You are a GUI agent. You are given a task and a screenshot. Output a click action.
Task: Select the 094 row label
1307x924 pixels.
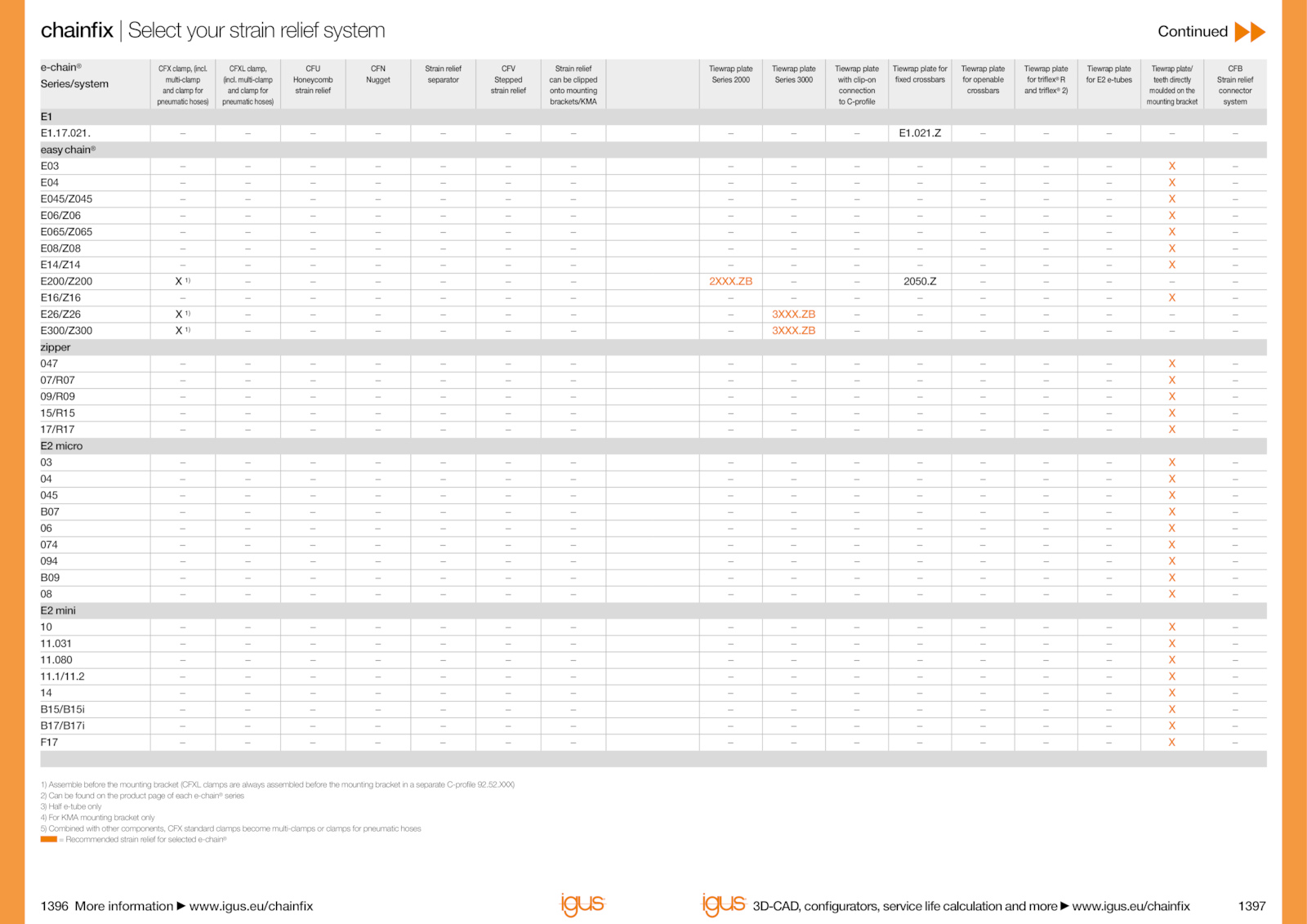[x=49, y=561]
